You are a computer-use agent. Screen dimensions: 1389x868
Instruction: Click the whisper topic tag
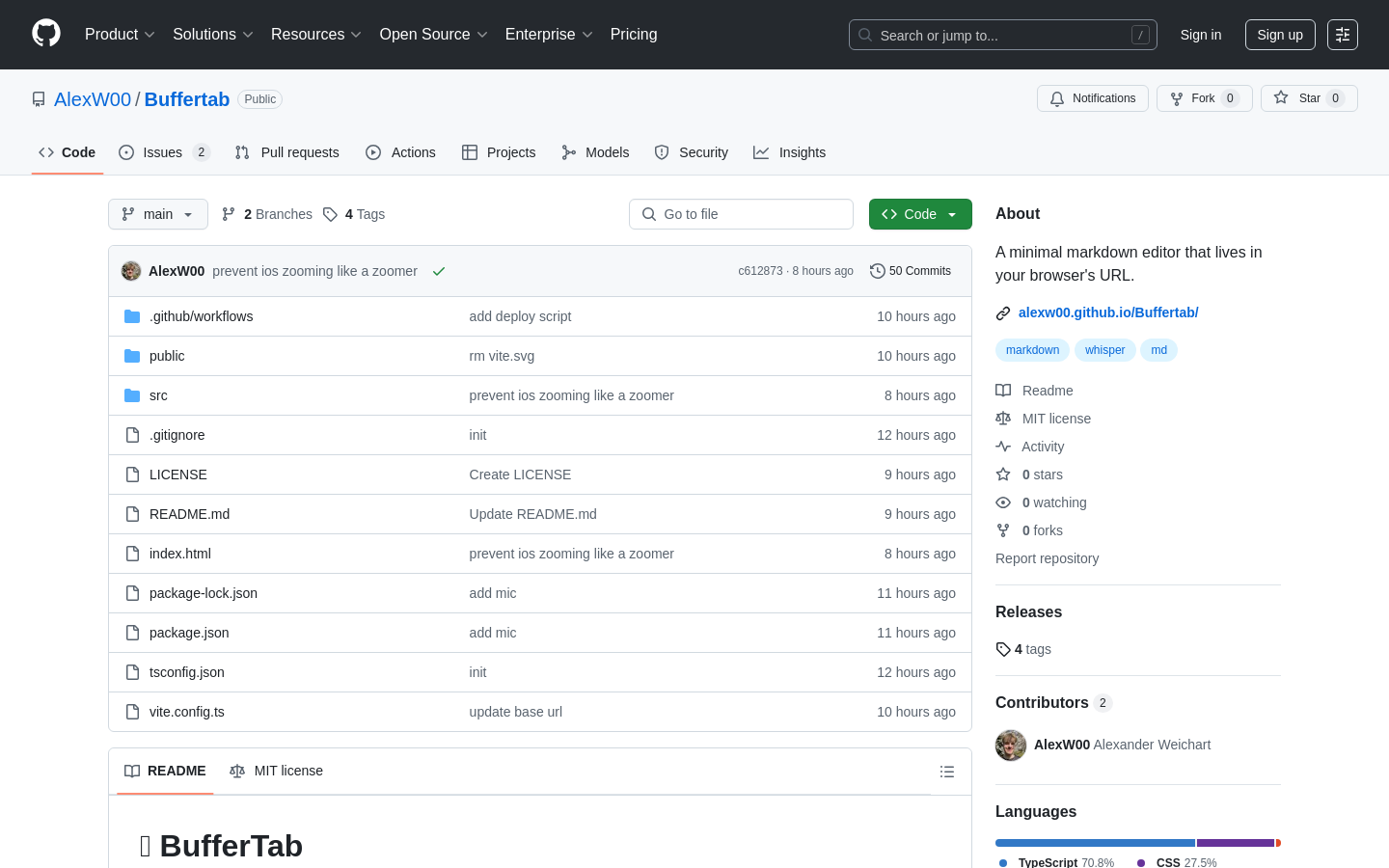coord(1104,350)
